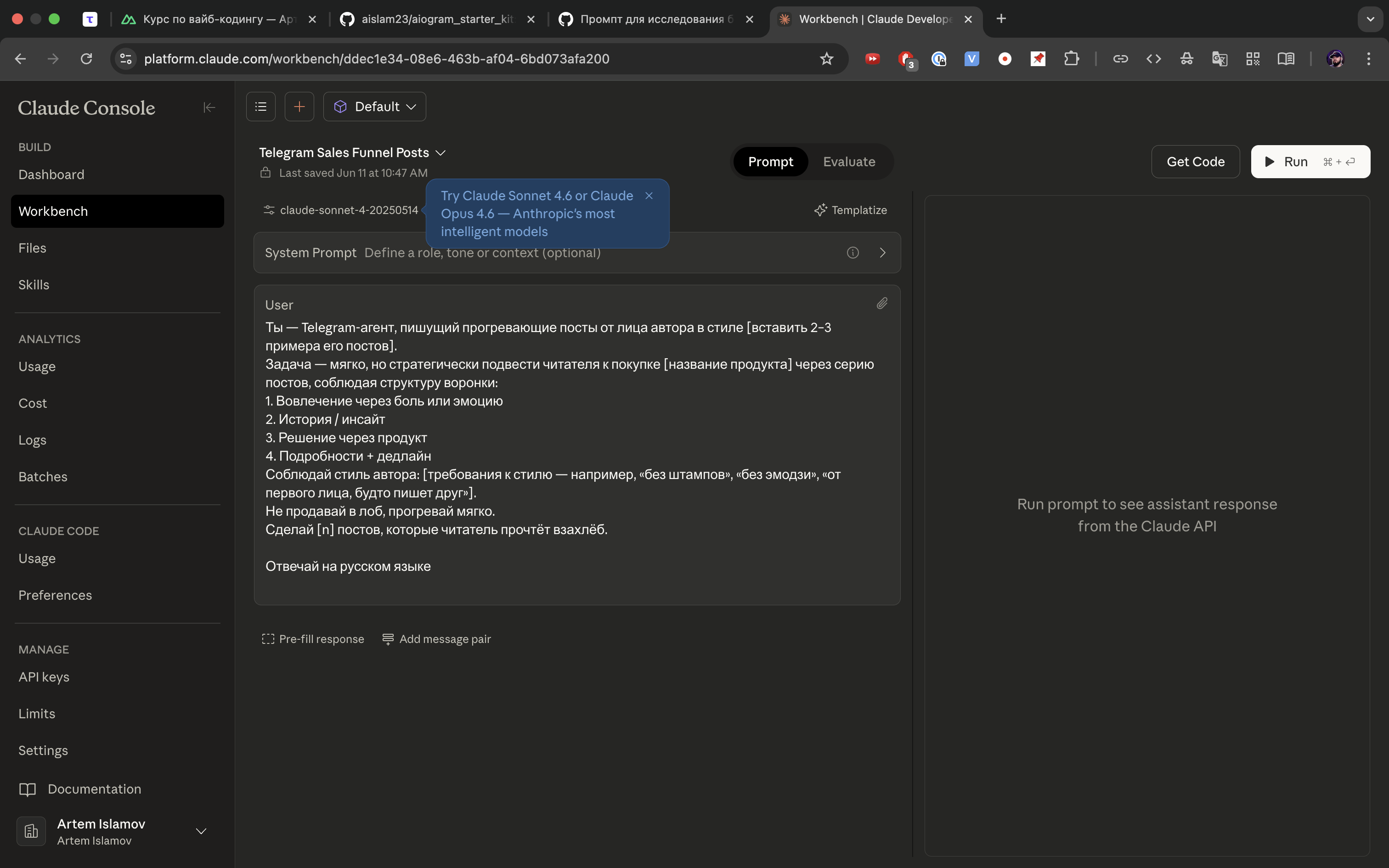Click the System Prompt info icon

pyautogui.click(x=853, y=253)
